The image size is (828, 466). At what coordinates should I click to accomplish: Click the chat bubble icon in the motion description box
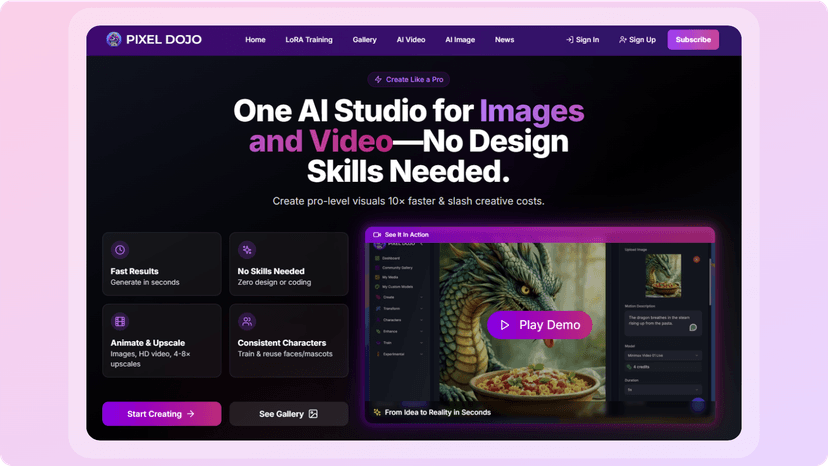coord(693,328)
